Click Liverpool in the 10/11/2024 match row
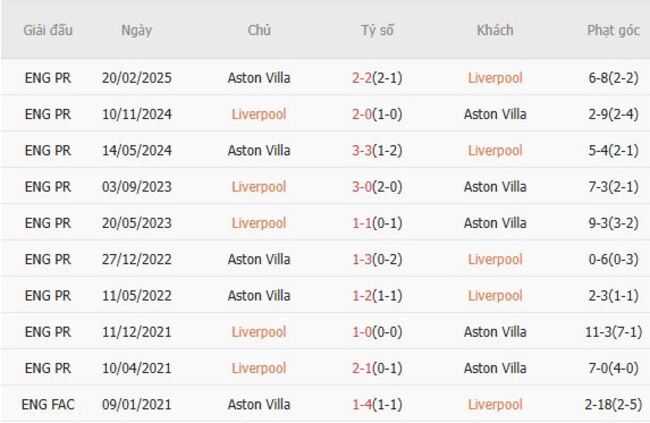The width and height of the screenshot is (650, 423). point(259,114)
